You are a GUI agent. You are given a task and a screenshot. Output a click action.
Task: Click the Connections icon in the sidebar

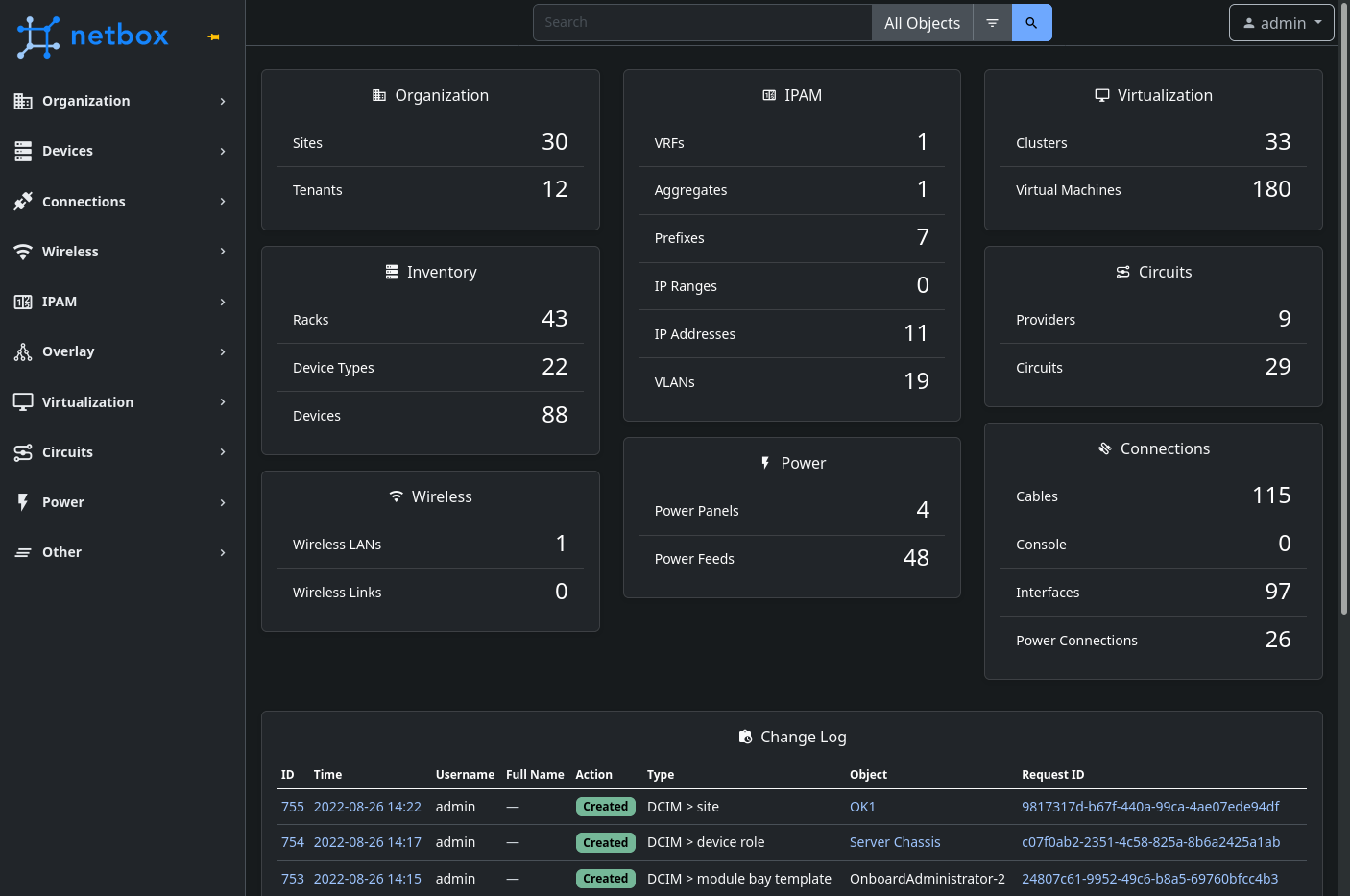[23, 202]
